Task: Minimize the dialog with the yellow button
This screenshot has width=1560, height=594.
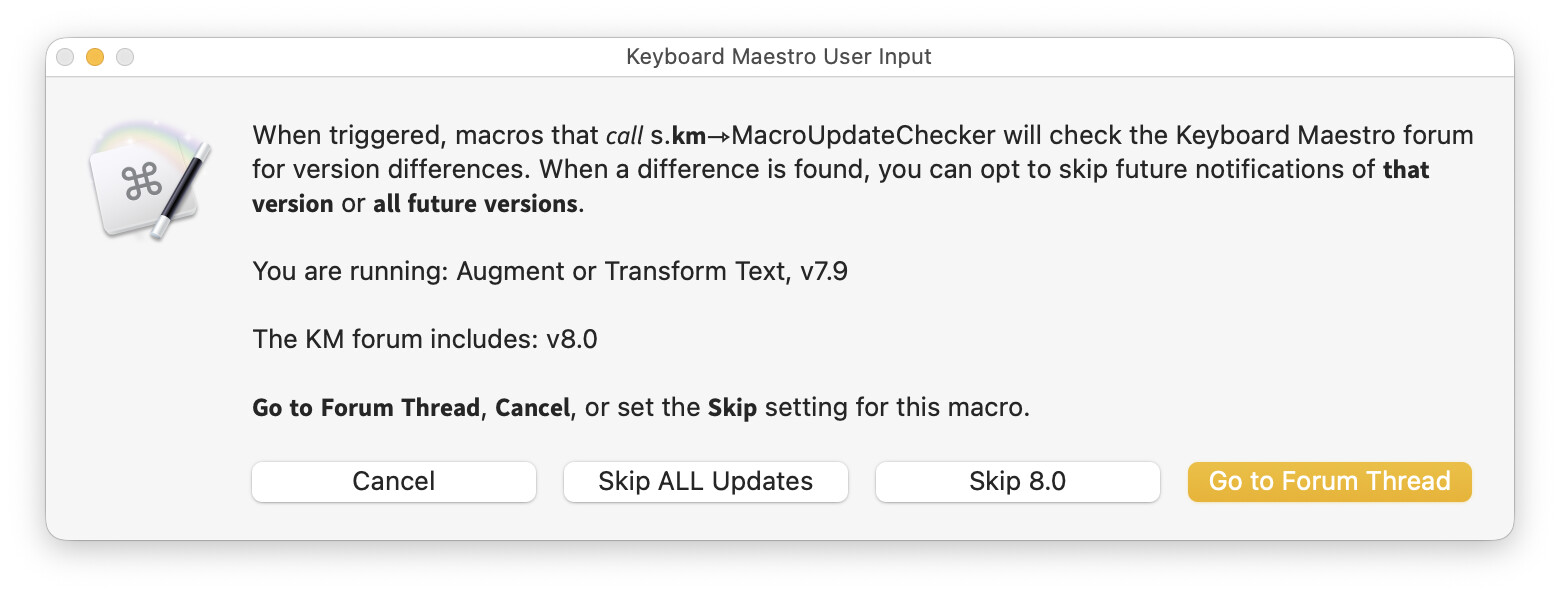Action: pos(95,57)
